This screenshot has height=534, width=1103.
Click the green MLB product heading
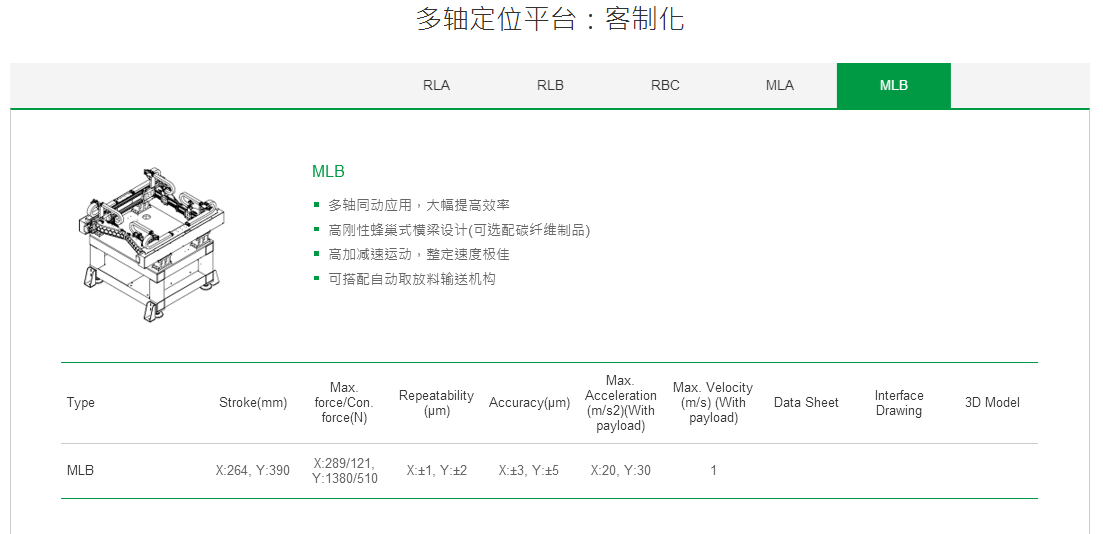(x=328, y=172)
